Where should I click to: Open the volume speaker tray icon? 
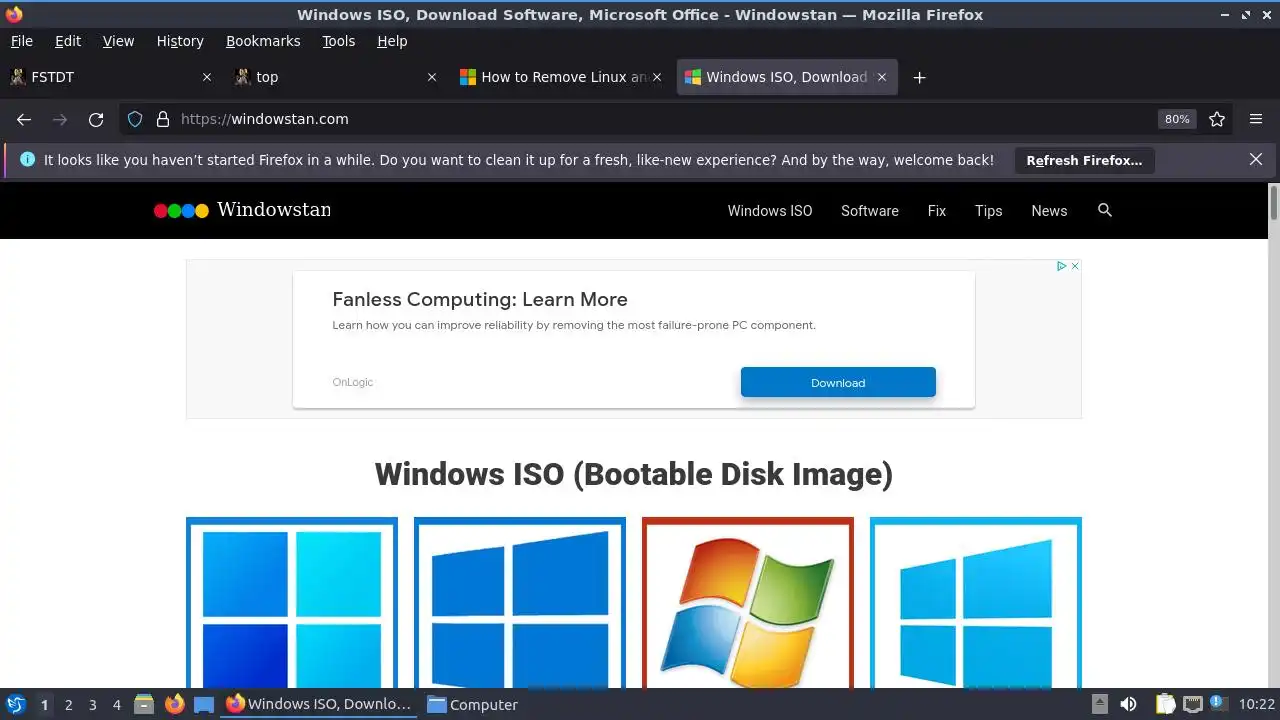click(x=1128, y=704)
